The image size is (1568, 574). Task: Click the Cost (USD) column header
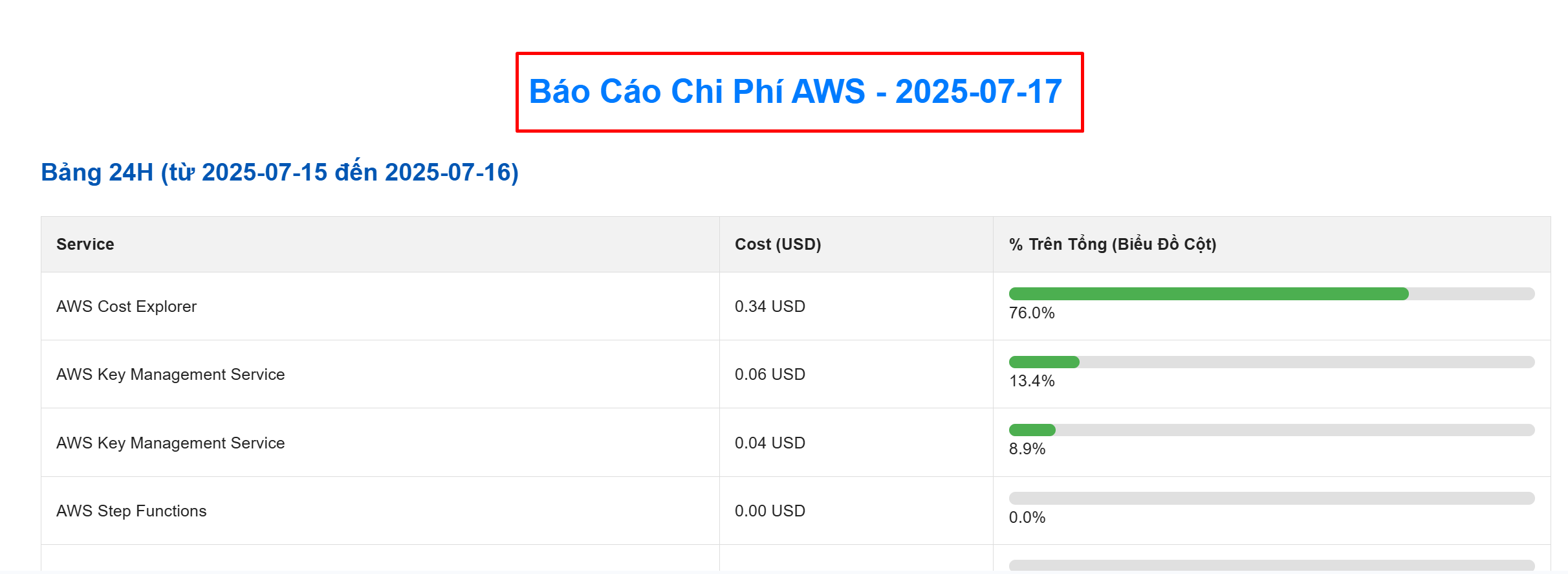778,244
